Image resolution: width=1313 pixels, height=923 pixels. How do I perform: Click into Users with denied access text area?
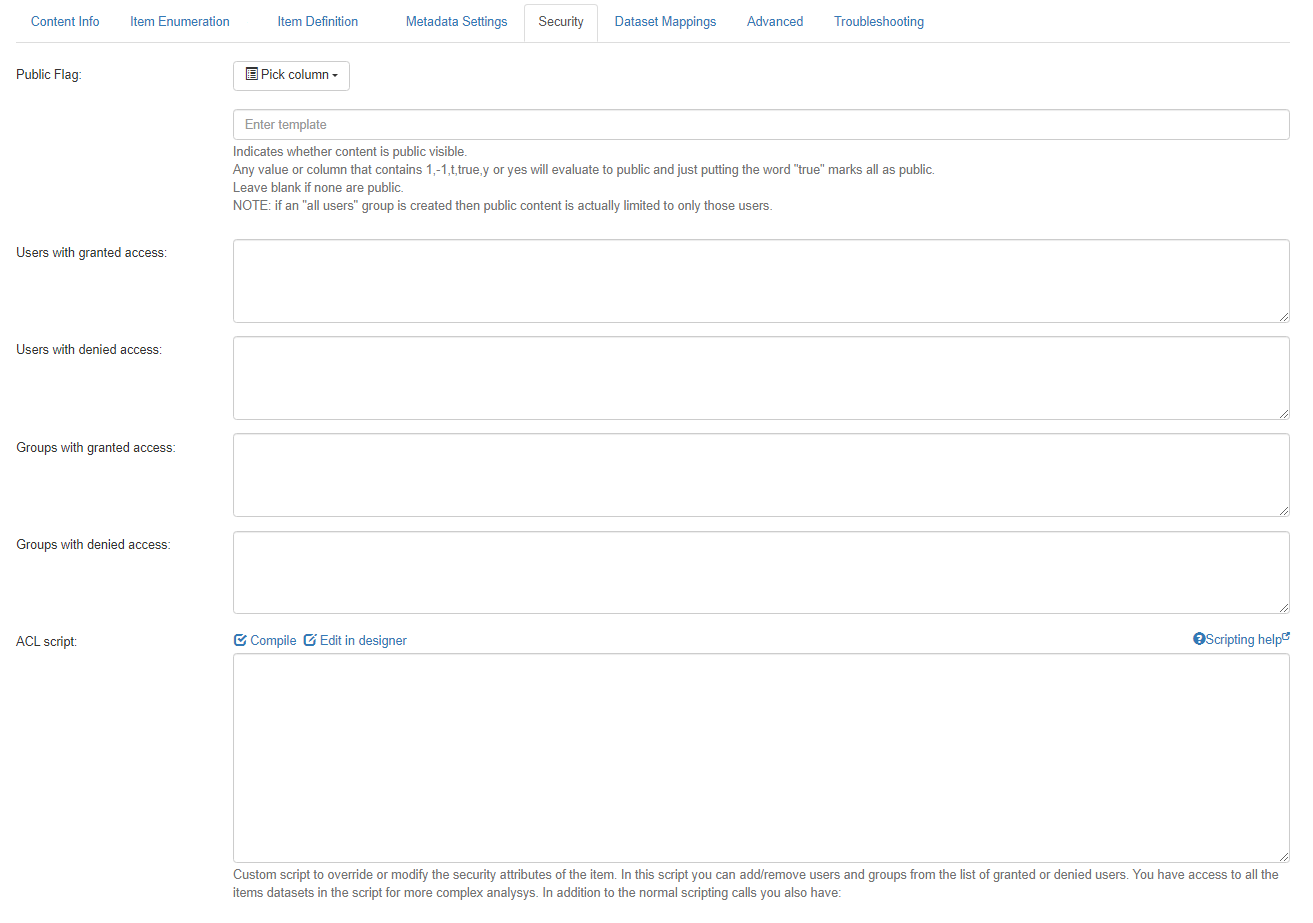[x=760, y=378]
